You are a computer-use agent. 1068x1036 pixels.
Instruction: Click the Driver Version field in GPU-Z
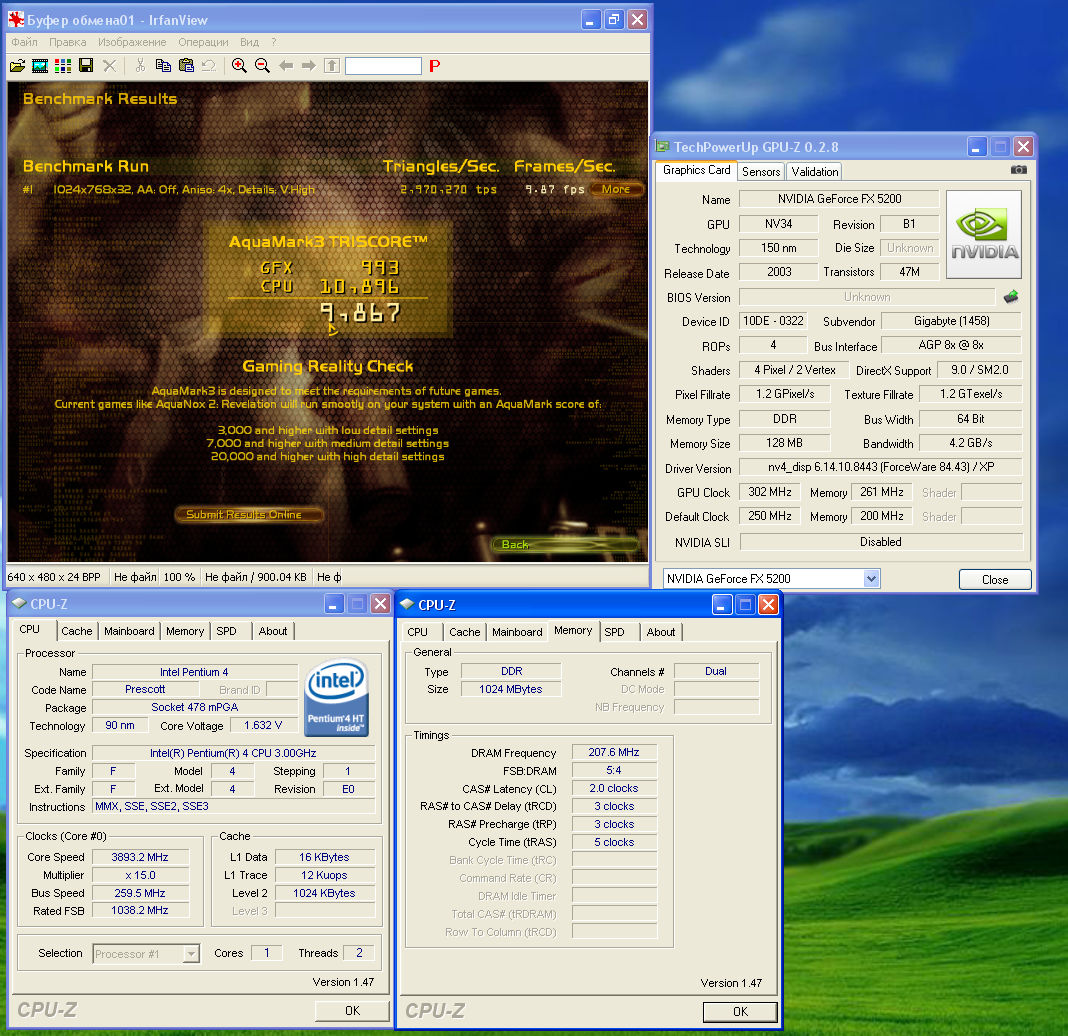coord(881,467)
